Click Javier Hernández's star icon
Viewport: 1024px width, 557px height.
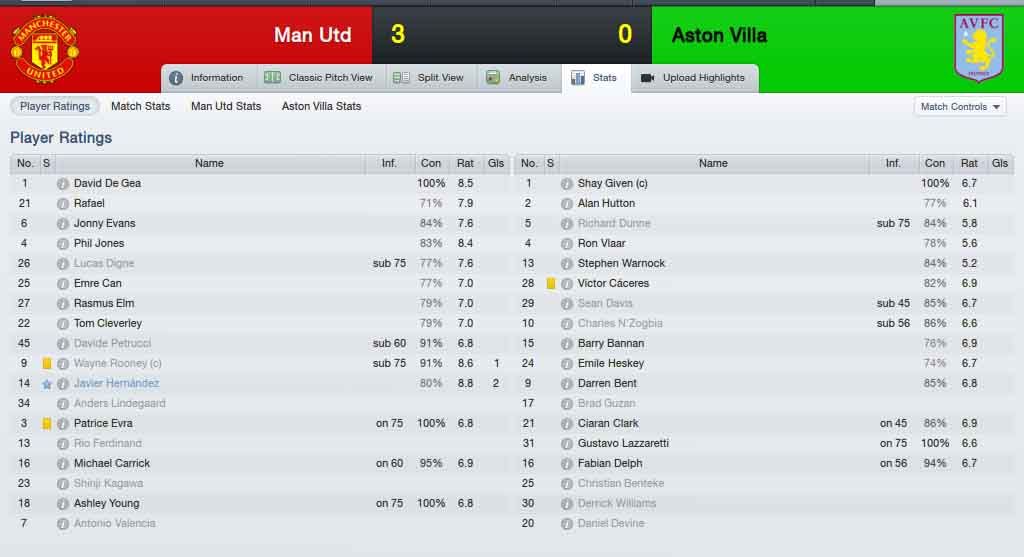tap(46, 384)
